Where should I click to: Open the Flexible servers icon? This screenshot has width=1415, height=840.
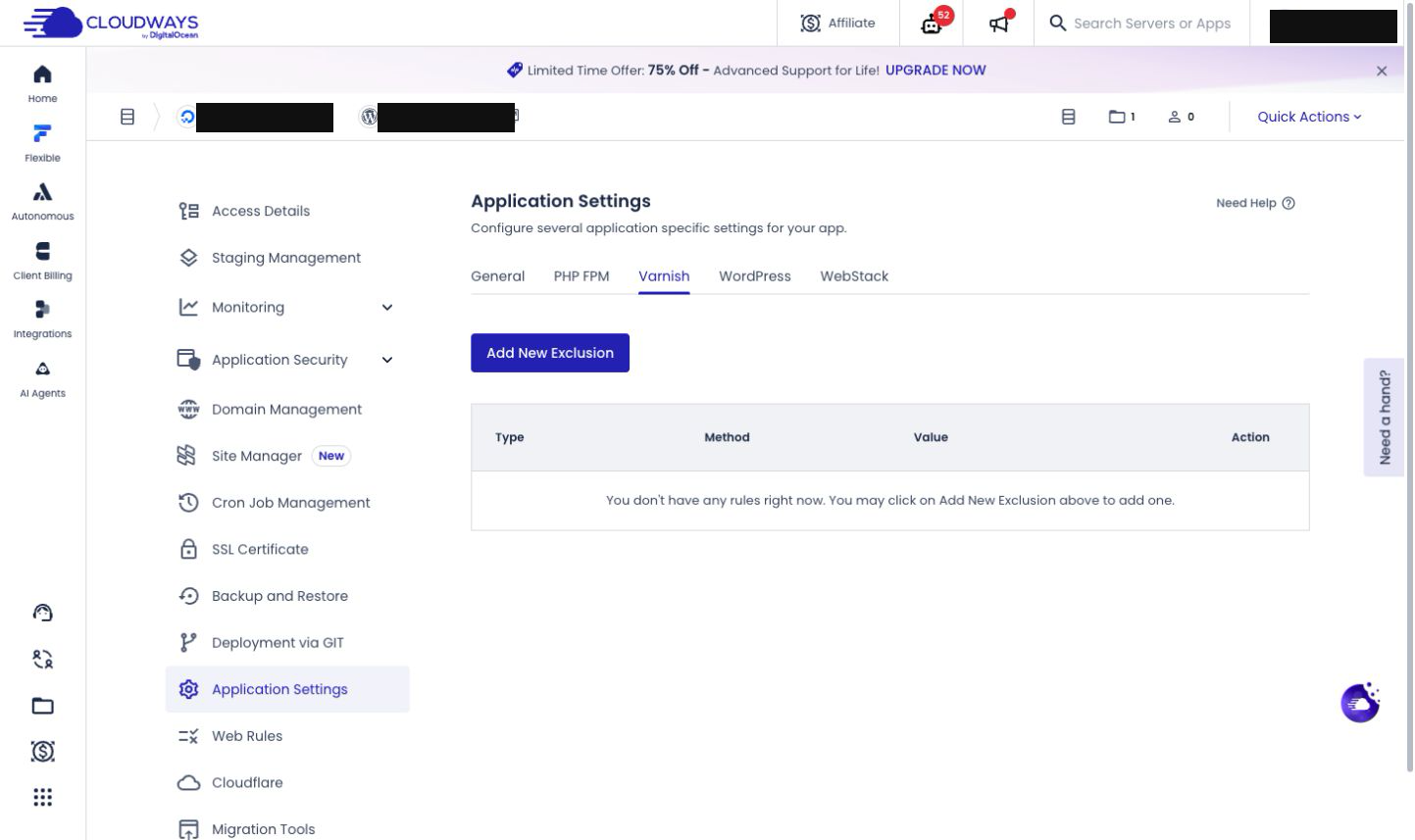(x=42, y=143)
